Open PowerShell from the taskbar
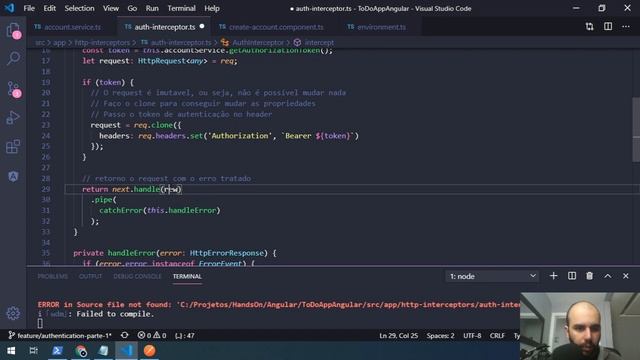The height and width of the screenshot is (360, 640). tap(58, 351)
